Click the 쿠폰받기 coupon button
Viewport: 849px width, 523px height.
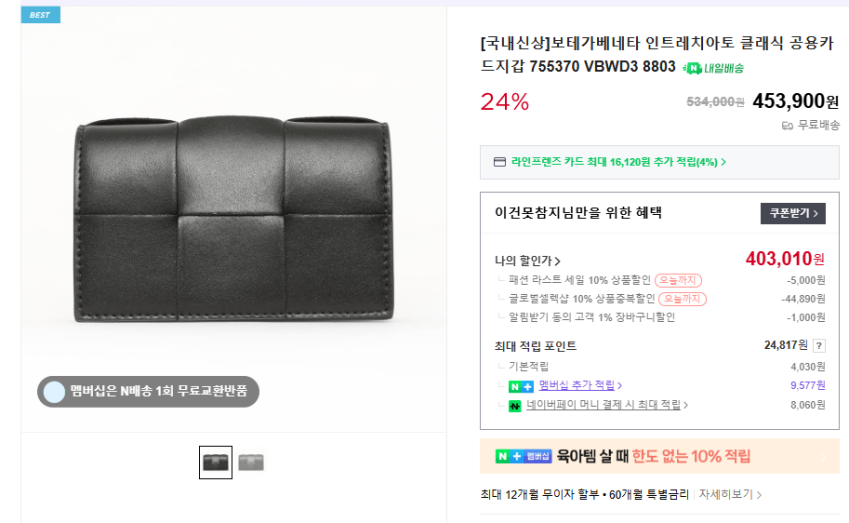(792, 213)
